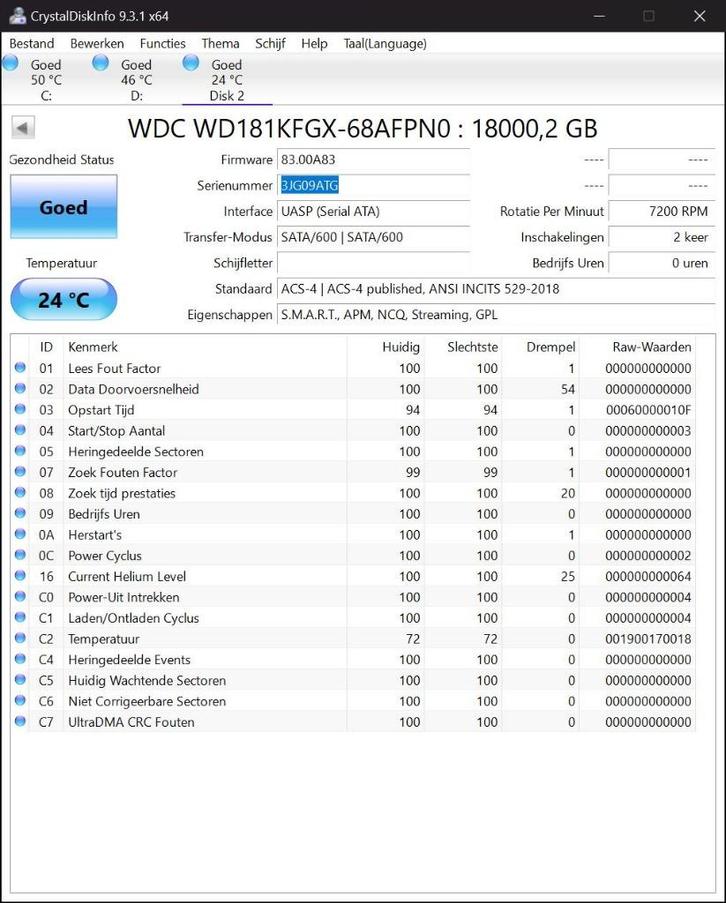726x903 pixels.
Task: Click raw value 00060000010F
Action: pyautogui.click(x=648, y=410)
